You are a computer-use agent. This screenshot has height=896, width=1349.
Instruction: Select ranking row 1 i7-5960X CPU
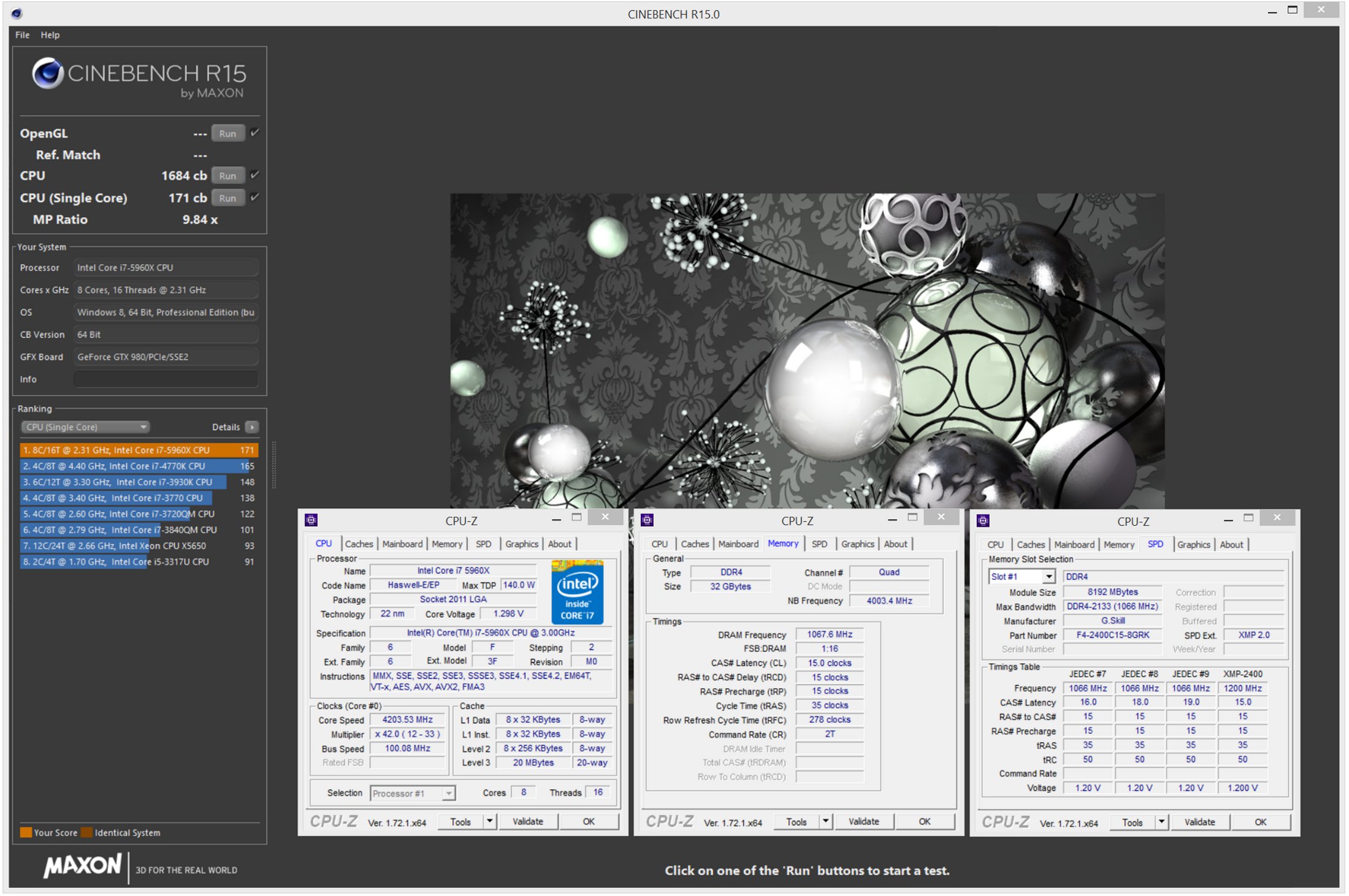click(139, 450)
